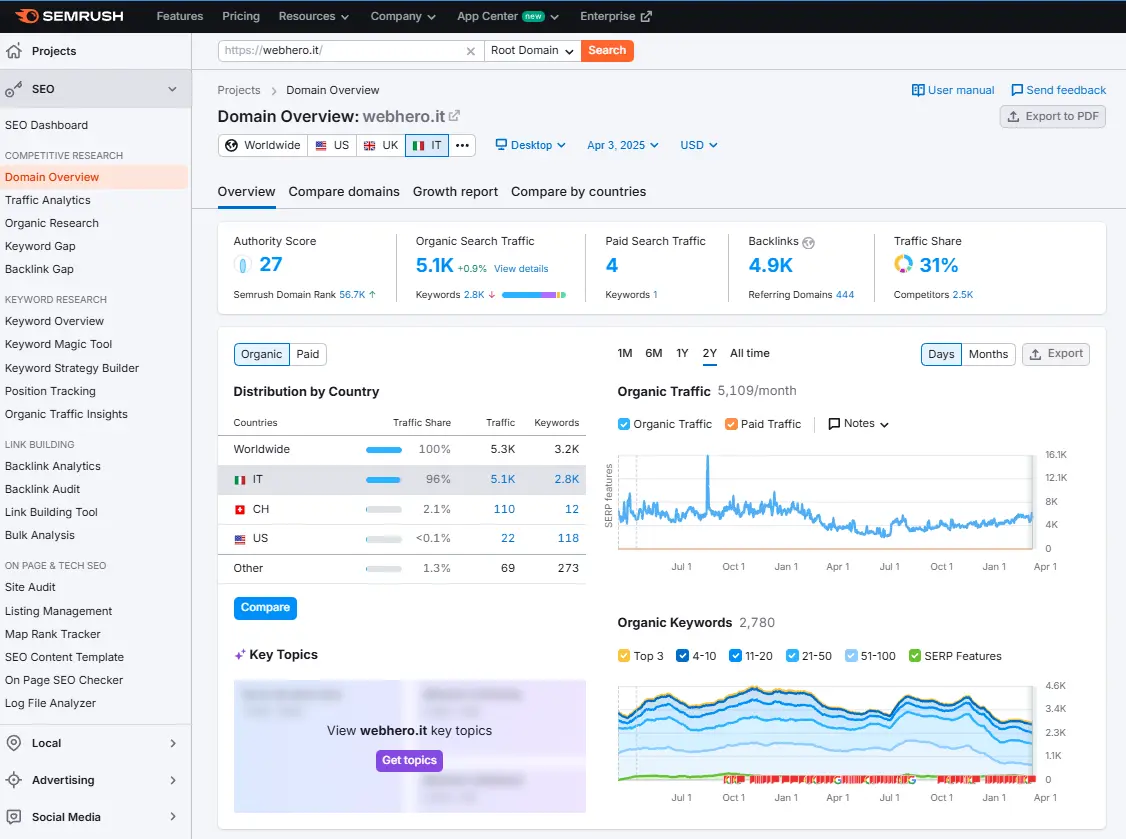
Task: Select the US flag database
Action: [x=321, y=145]
